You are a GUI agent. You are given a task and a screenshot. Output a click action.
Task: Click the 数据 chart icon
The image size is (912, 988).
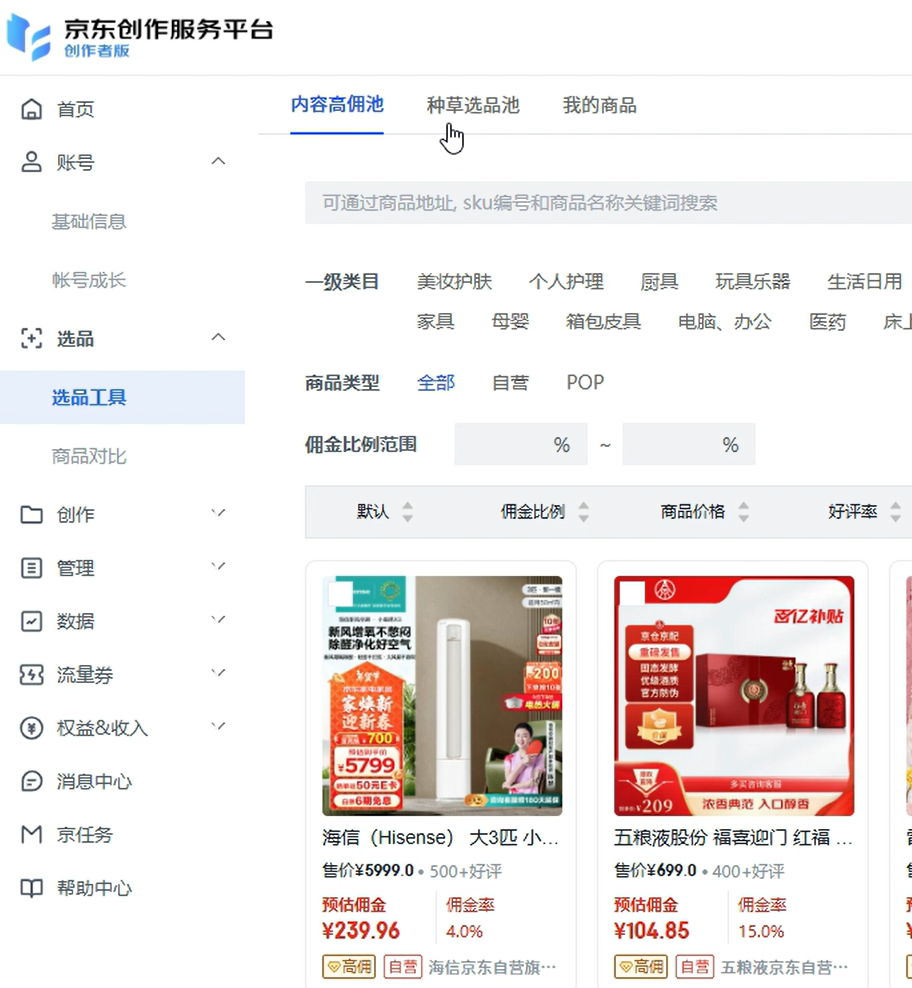click(32, 621)
